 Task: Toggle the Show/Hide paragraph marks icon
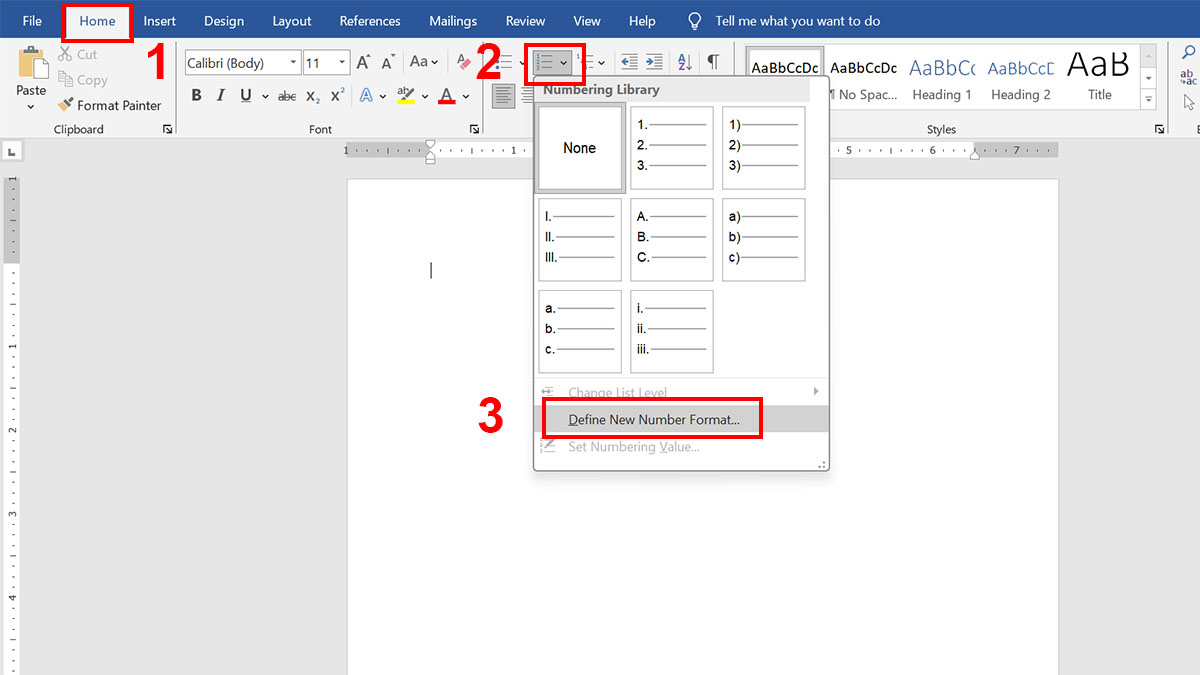pyautogui.click(x=714, y=62)
